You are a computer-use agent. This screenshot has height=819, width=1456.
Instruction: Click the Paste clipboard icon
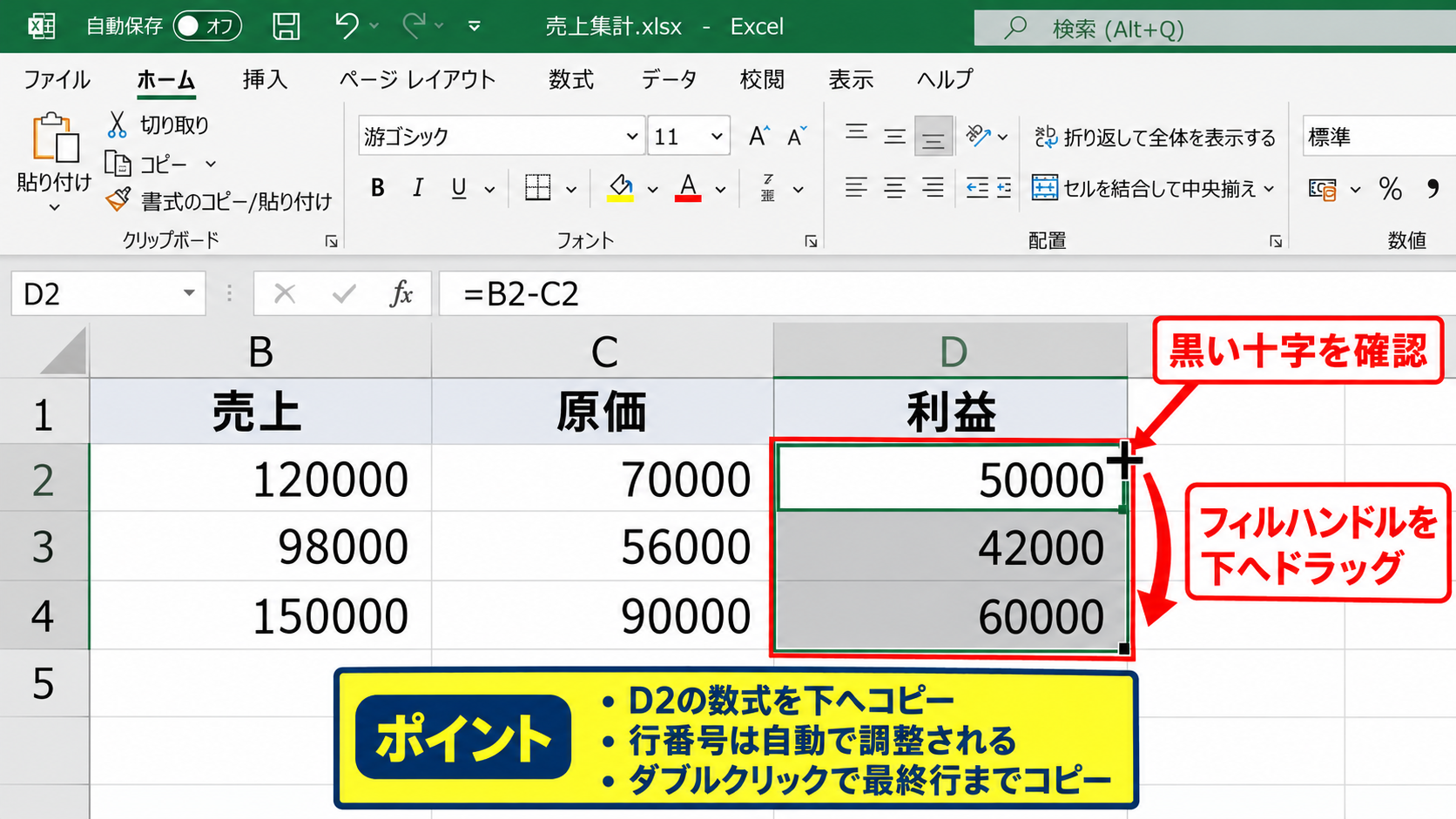[x=55, y=138]
